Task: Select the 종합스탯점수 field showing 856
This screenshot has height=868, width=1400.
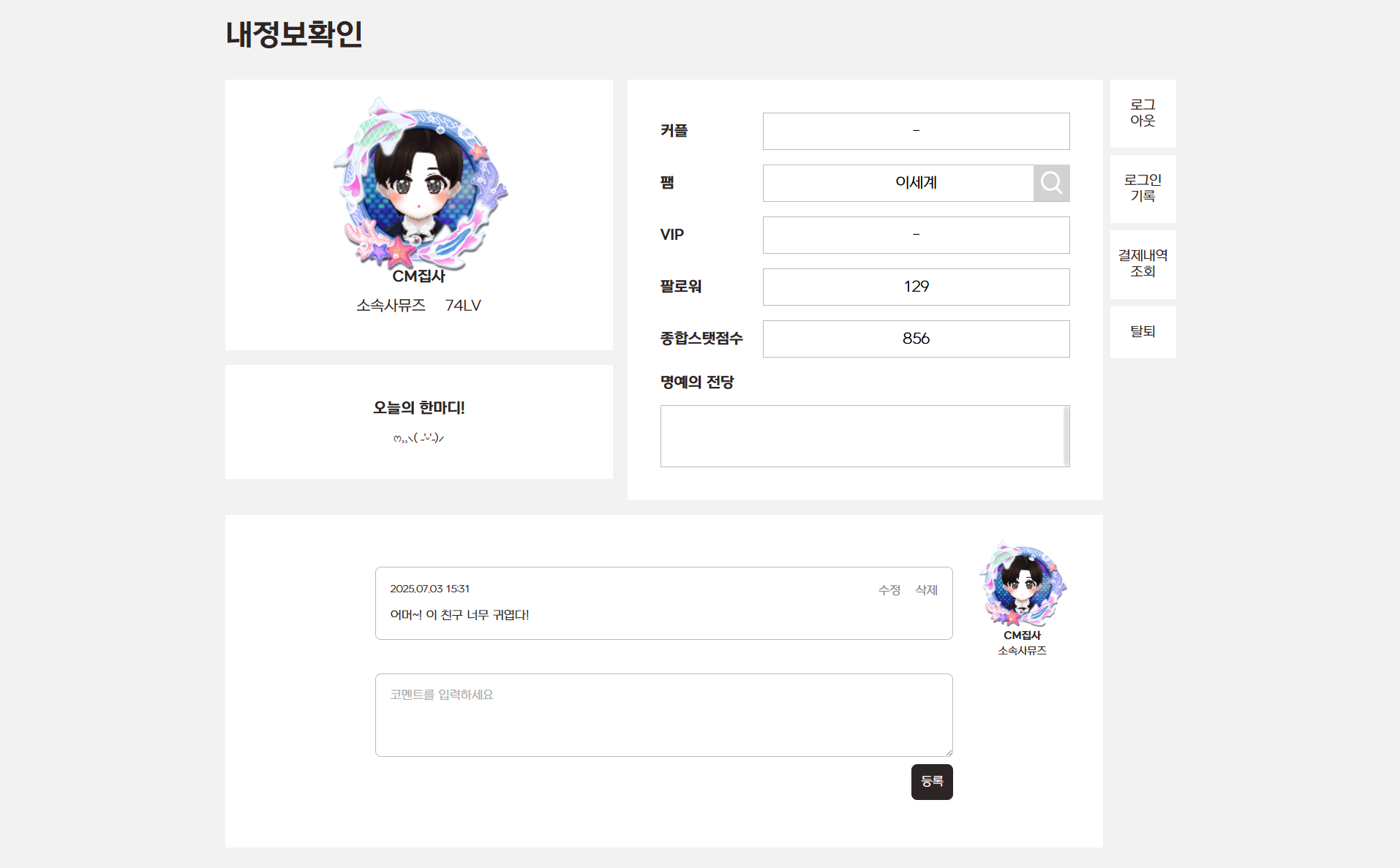Action: click(x=916, y=339)
